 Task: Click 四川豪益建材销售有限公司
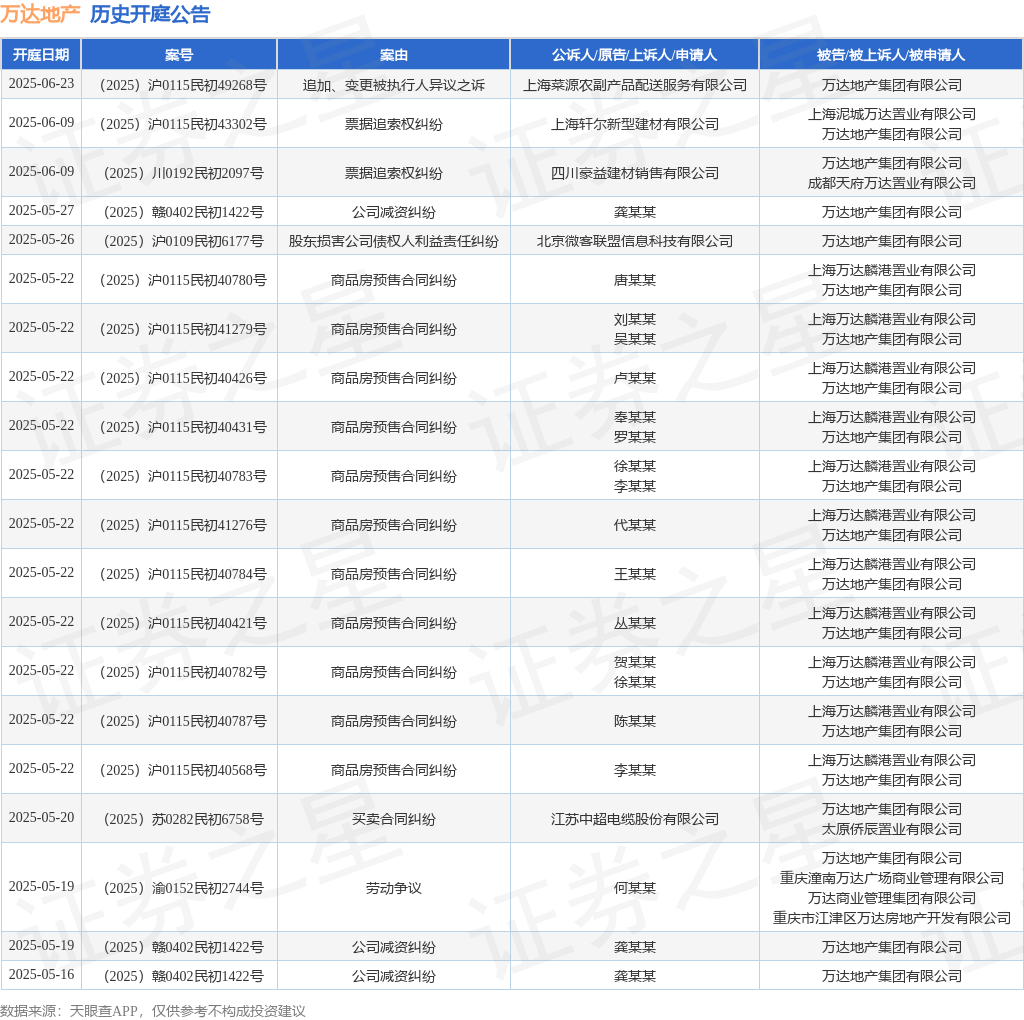coord(635,173)
